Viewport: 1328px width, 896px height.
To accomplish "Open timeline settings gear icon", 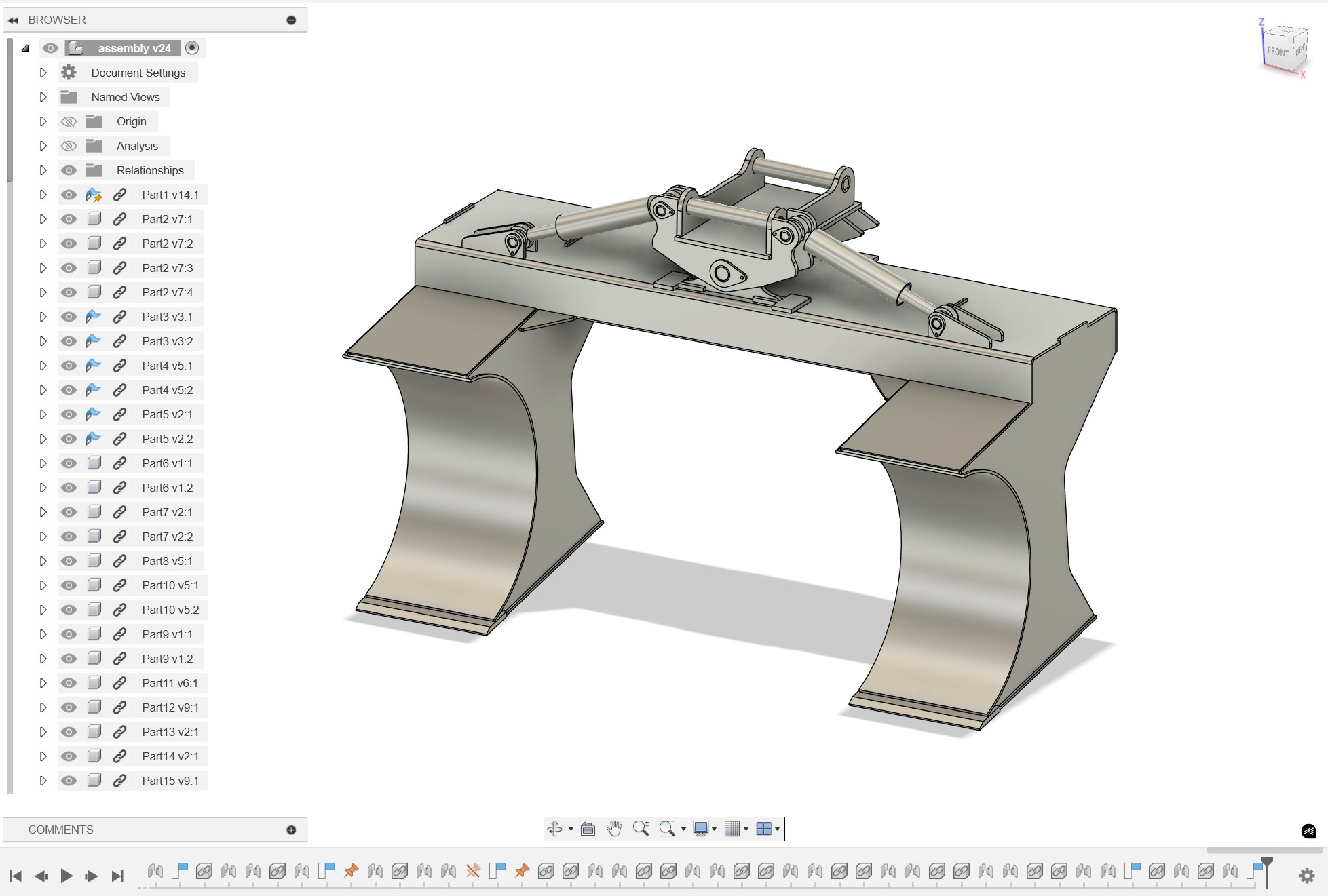I will click(x=1306, y=876).
